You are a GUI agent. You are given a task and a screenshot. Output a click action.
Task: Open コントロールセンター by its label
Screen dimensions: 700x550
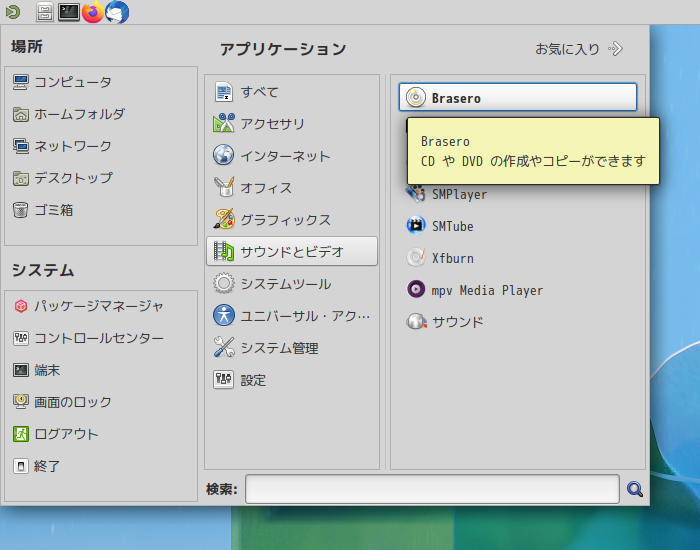[x=99, y=338]
